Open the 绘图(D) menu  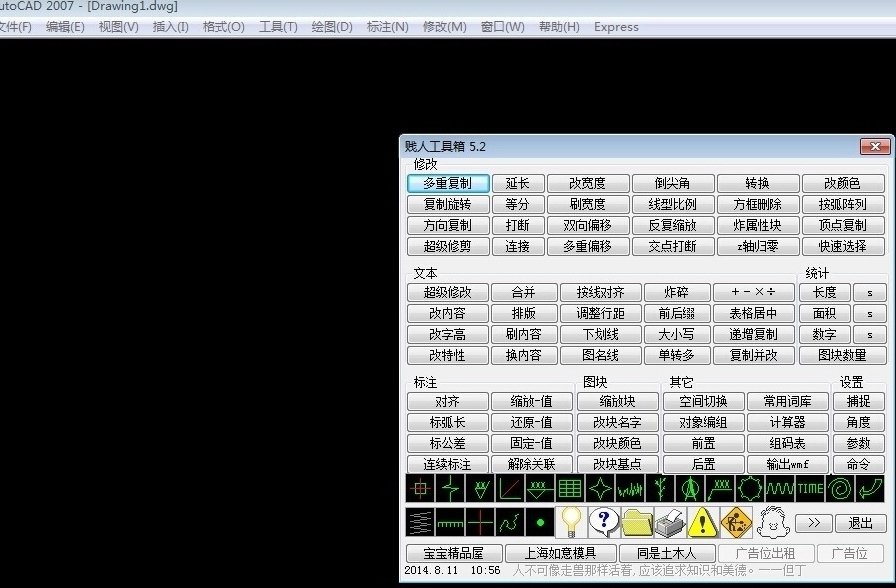coord(331,27)
